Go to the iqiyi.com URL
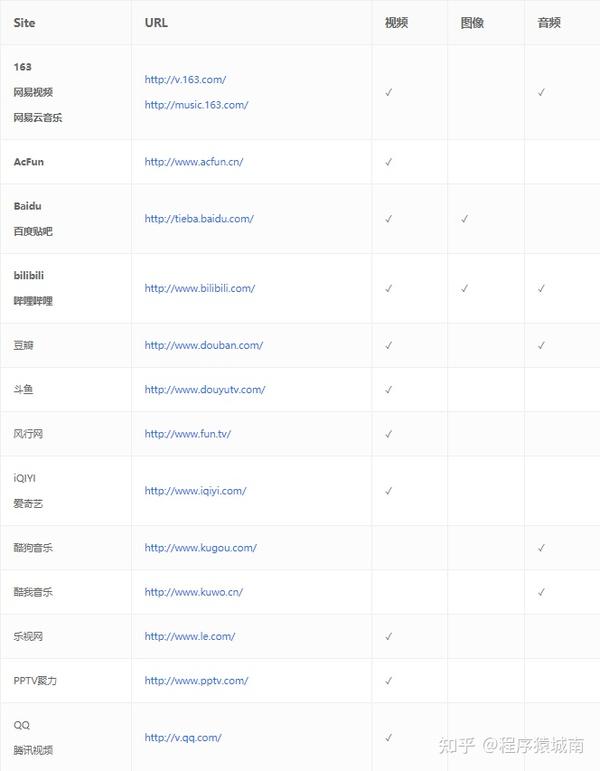This screenshot has width=600, height=771. 195,491
